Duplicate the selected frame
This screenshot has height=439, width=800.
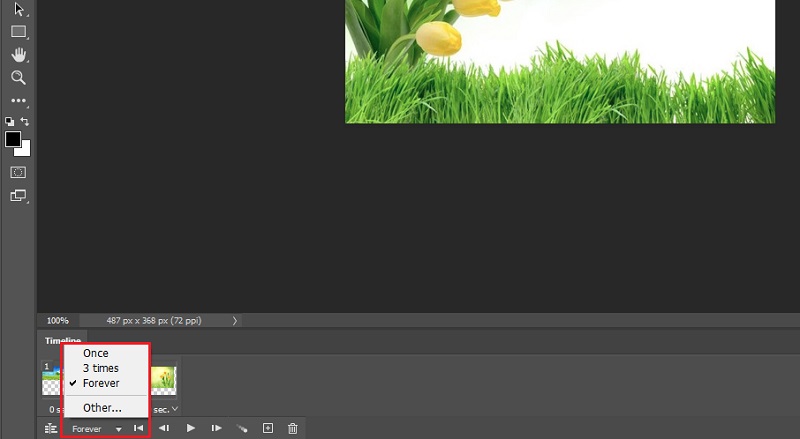click(268, 428)
